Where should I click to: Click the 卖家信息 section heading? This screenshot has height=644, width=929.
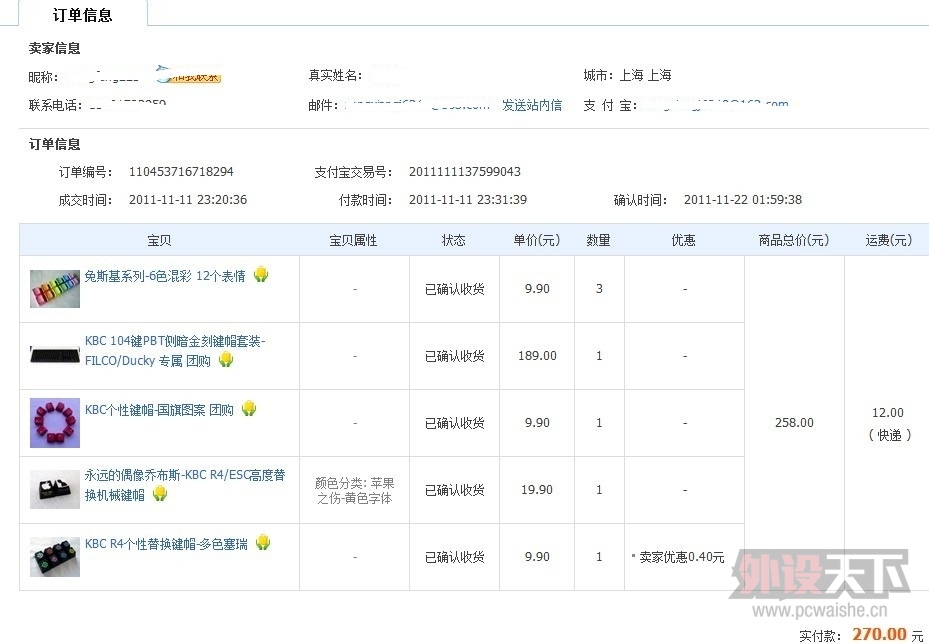click(x=55, y=48)
